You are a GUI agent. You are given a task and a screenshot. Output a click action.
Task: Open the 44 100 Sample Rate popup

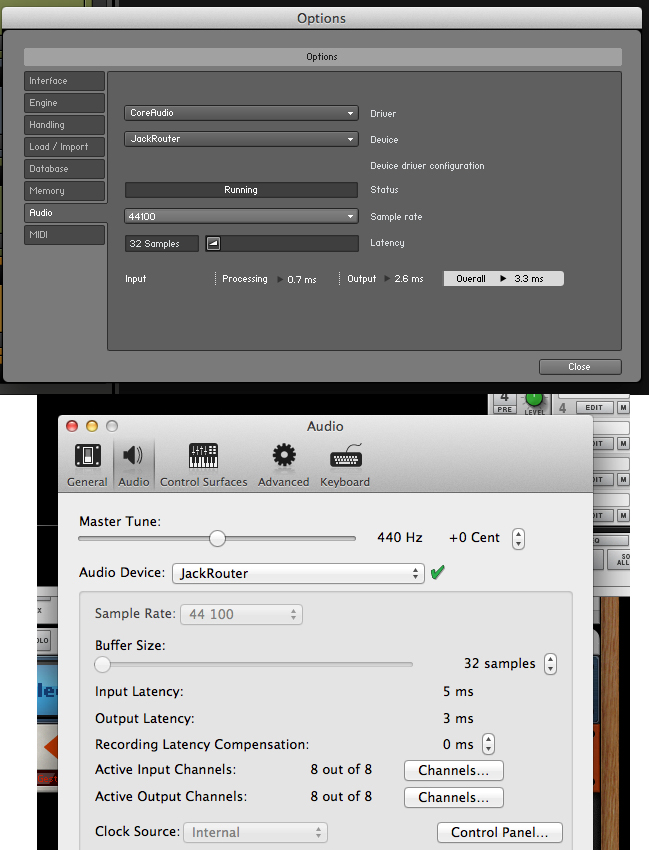coord(241,614)
